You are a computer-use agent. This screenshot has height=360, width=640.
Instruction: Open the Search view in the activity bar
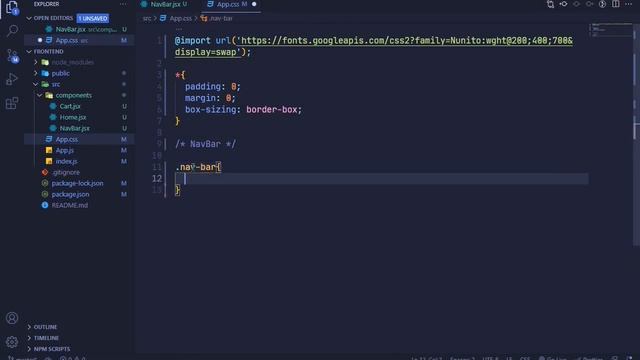(x=12, y=31)
